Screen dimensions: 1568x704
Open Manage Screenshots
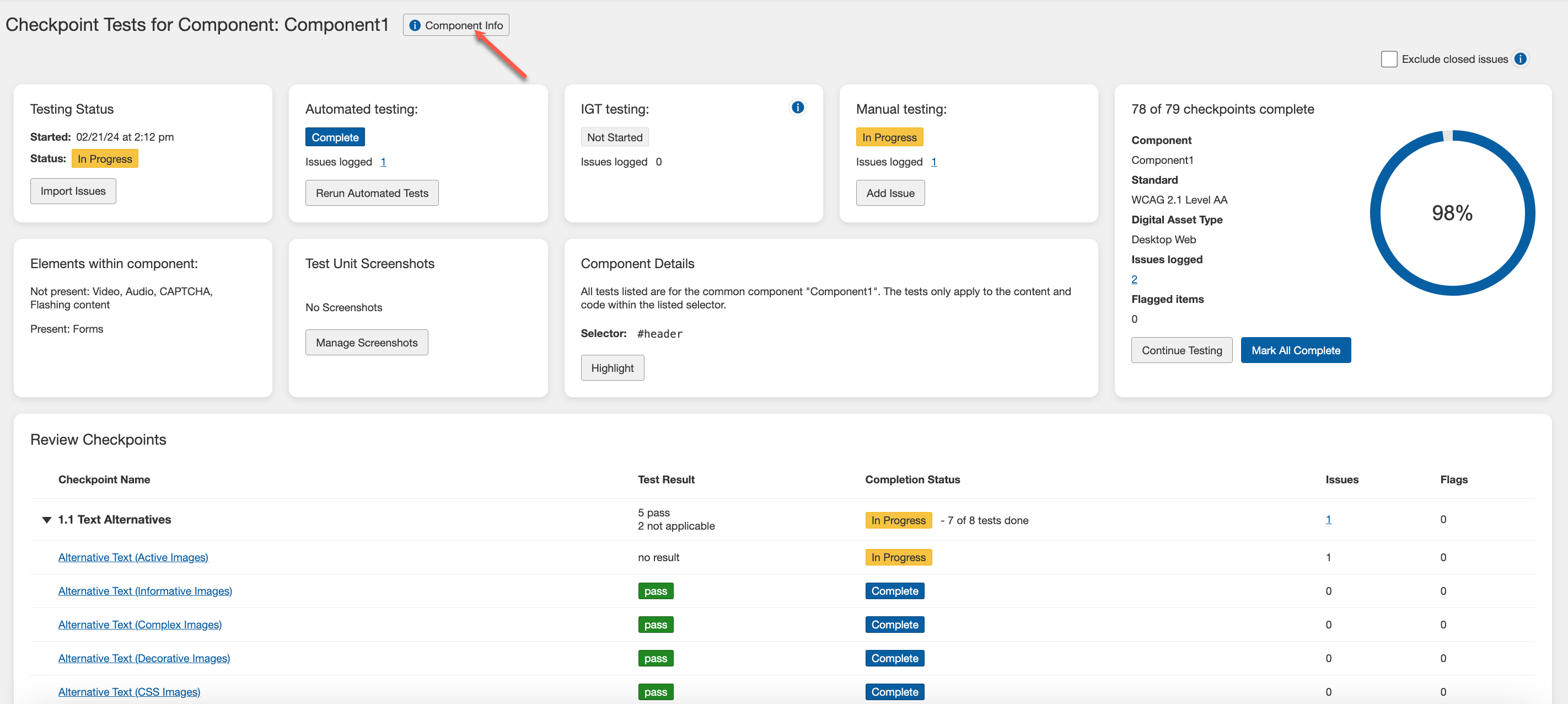pyautogui.click(x=367, y=342)
